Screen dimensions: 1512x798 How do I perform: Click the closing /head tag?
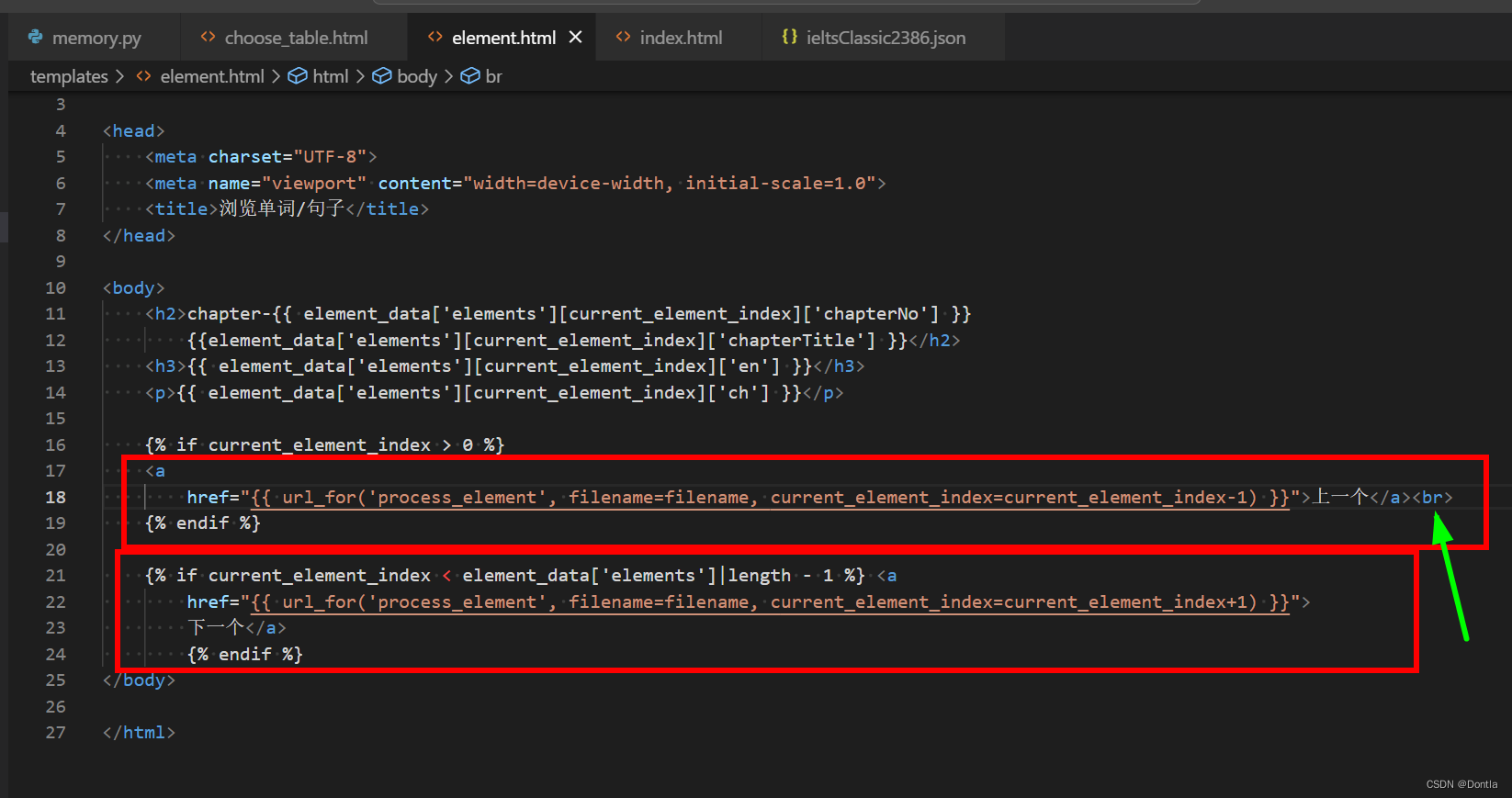[x=139, y=235]
